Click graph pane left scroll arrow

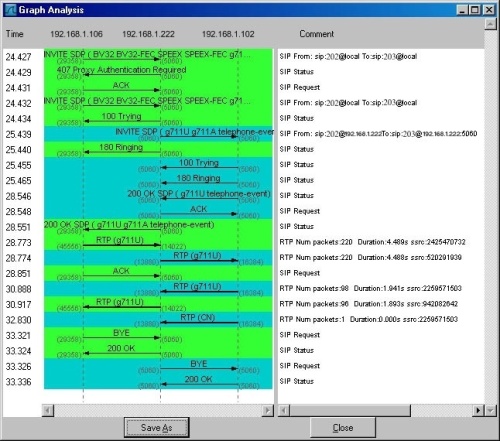point(48,410)
